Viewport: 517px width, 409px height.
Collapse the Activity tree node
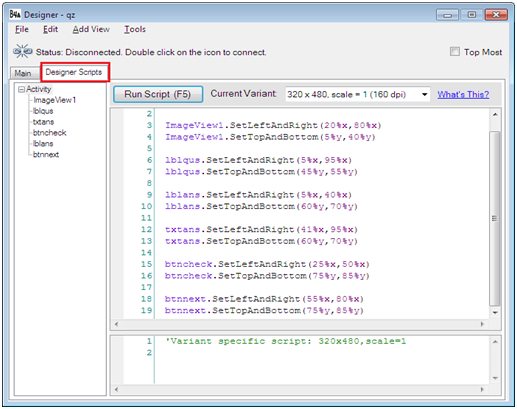(21, 89)
